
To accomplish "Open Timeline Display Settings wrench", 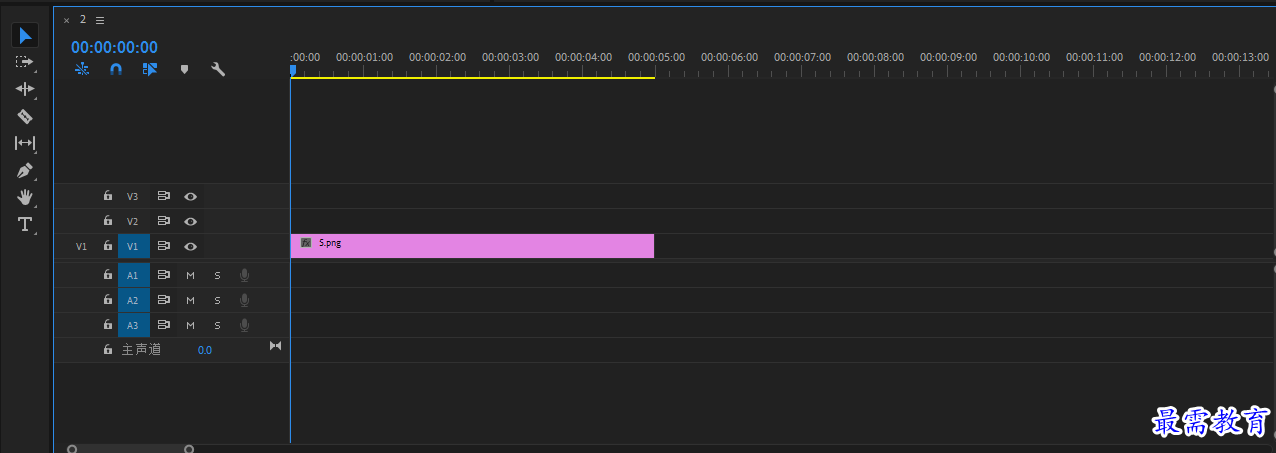I will (x=218, y=69).
